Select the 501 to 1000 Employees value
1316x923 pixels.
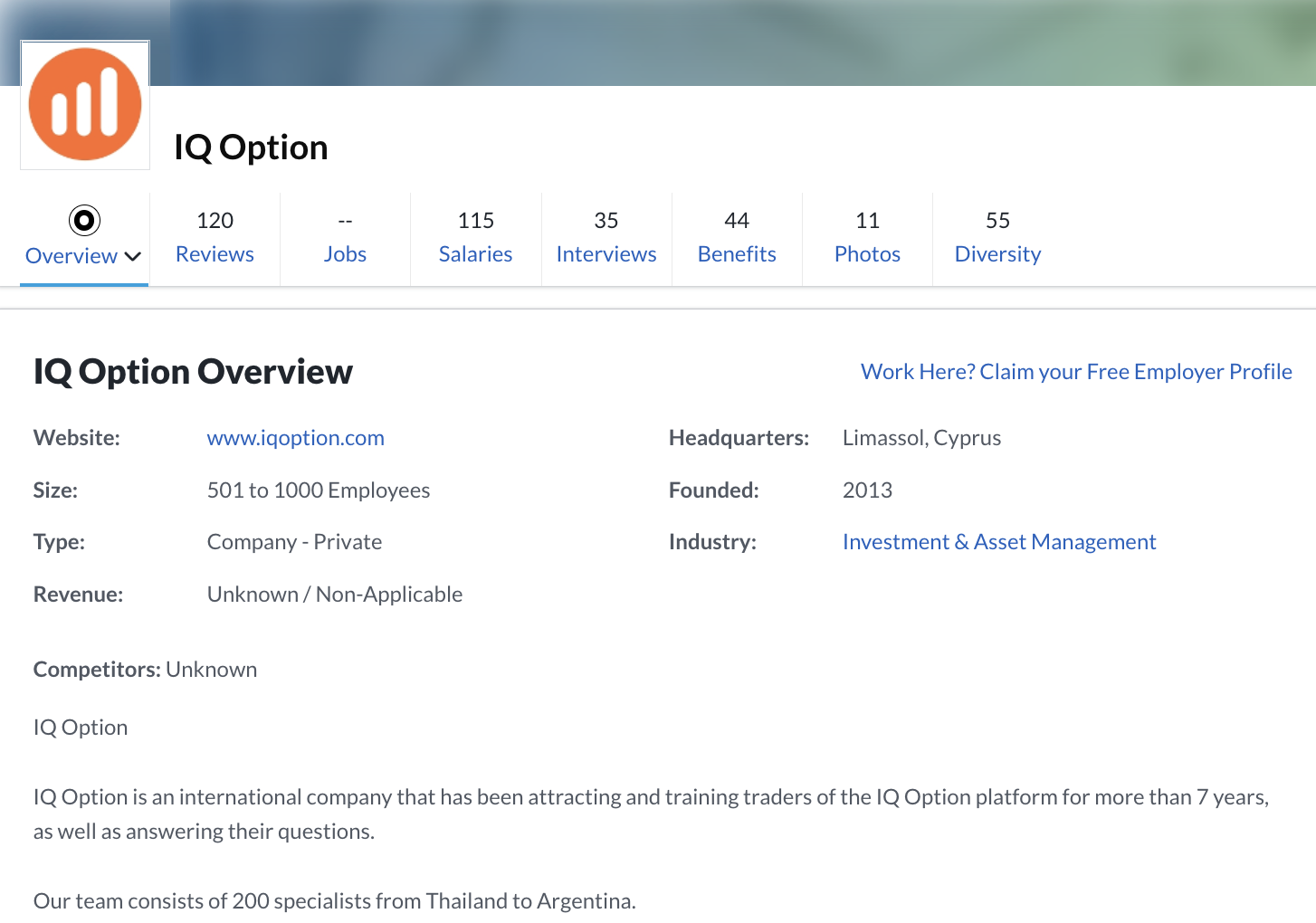click(x=319, y=490)
